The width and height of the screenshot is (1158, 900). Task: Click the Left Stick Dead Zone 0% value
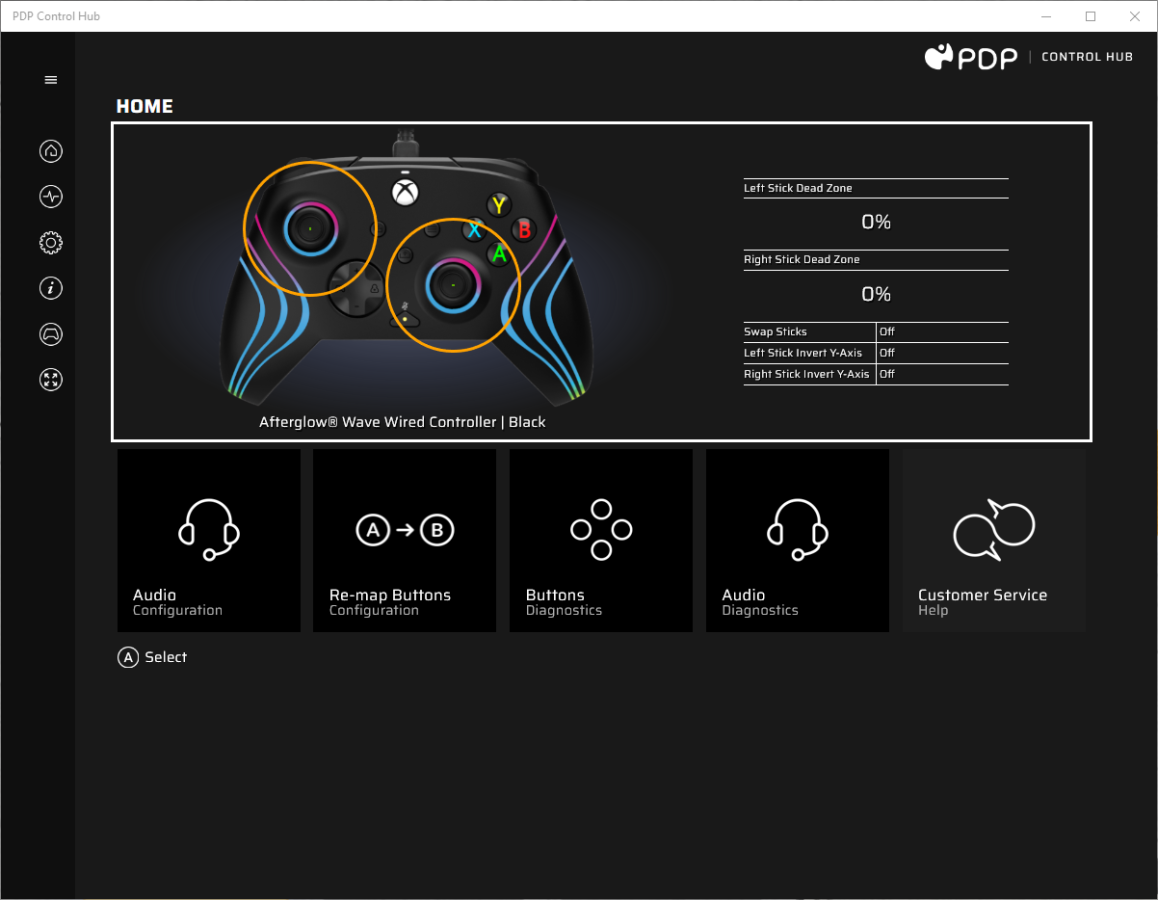click(876, 222)
